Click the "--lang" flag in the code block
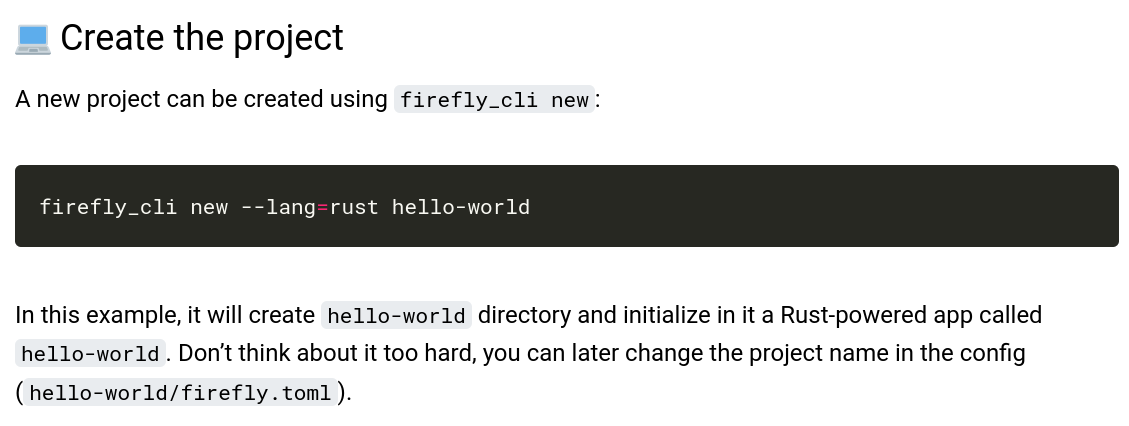 [x=278, y=207]
